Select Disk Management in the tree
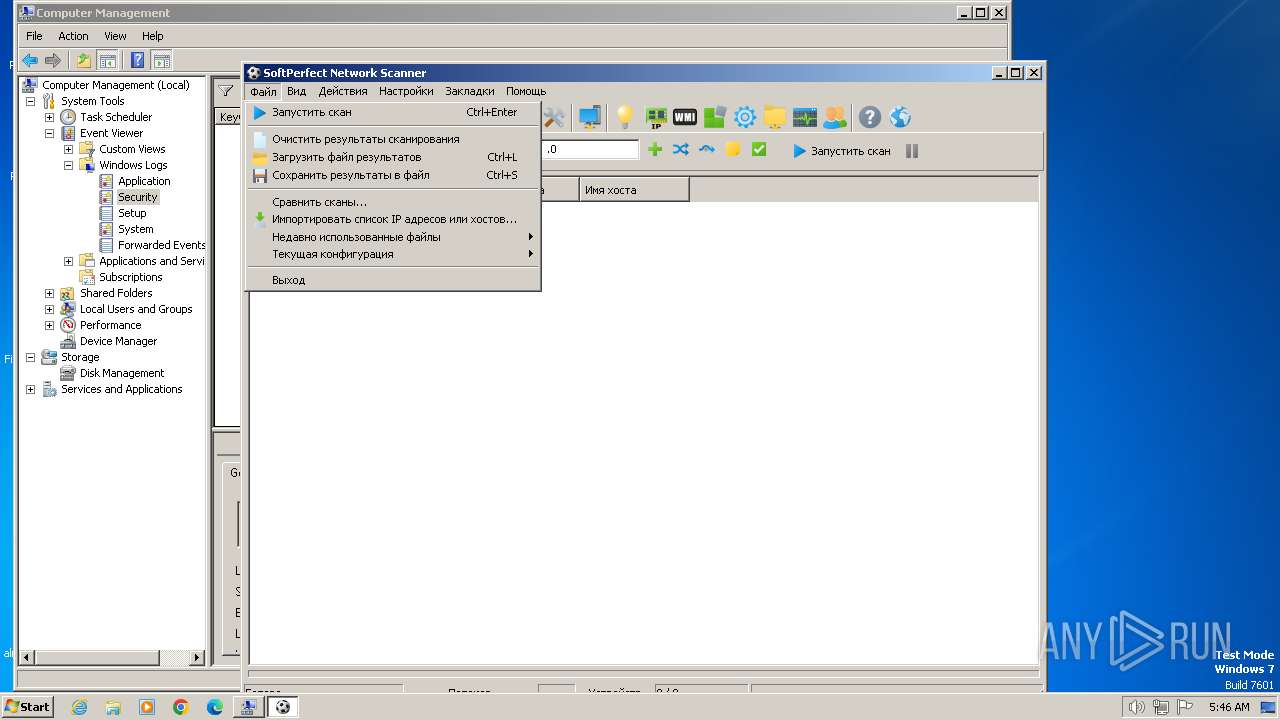 coord(122,373)
